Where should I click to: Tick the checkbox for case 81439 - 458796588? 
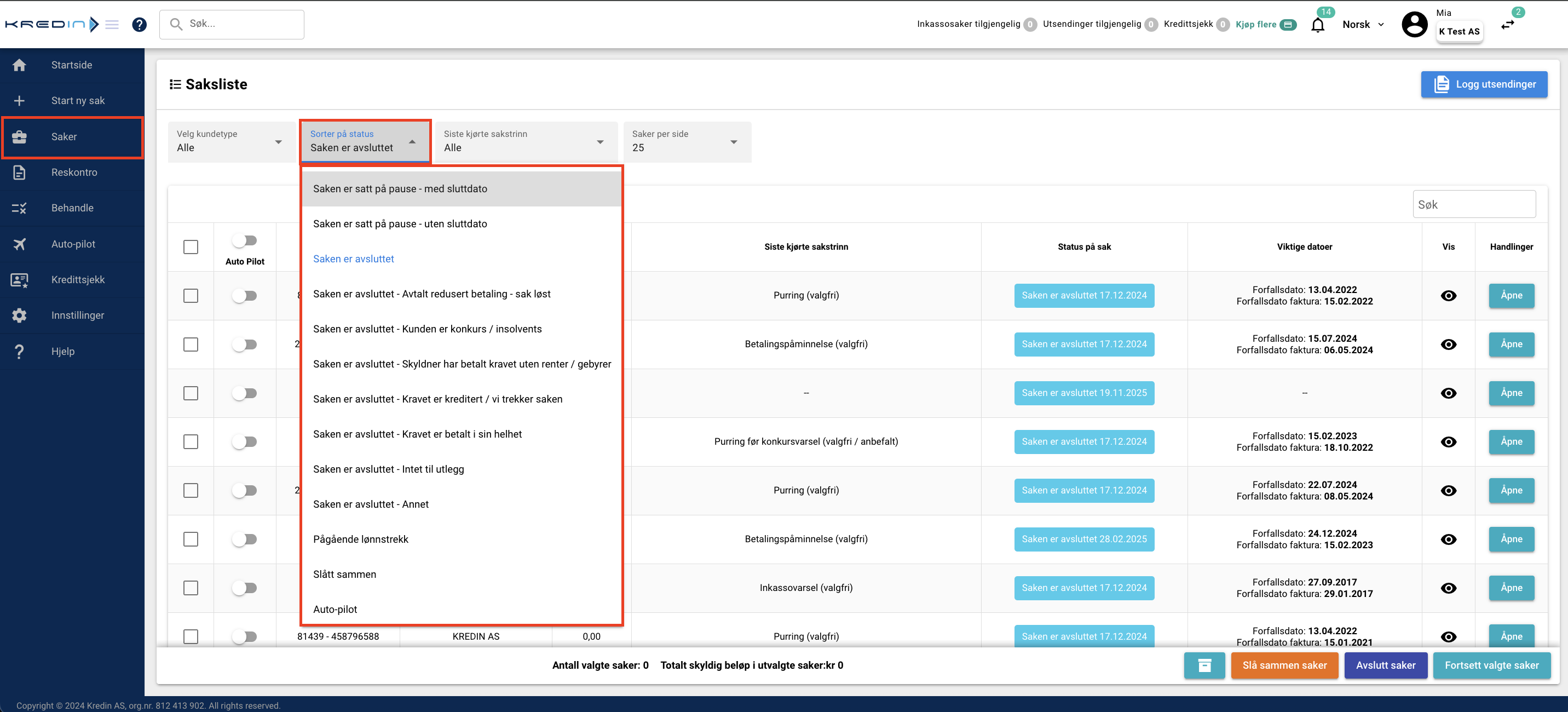click(191, 636)
